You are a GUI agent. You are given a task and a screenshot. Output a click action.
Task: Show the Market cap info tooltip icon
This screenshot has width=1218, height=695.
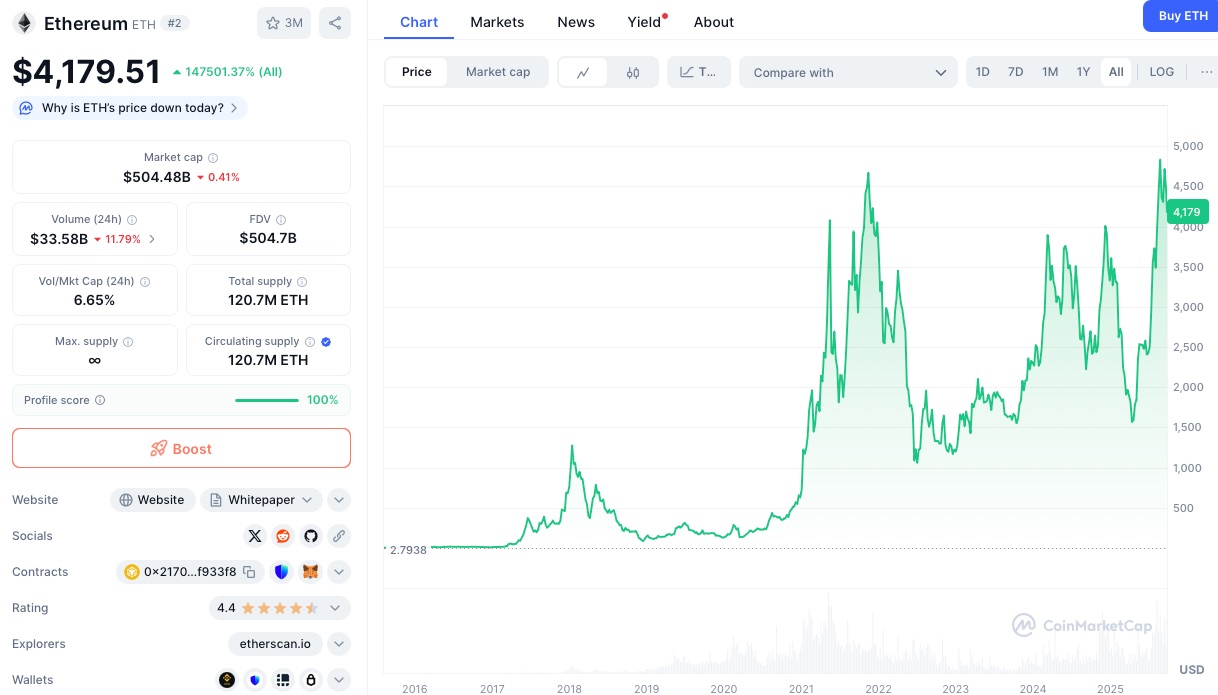[x=213, y=158]
